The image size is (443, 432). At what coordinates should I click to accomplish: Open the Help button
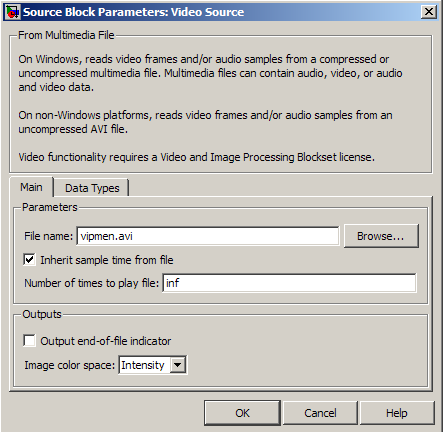[x=397, y=413]
